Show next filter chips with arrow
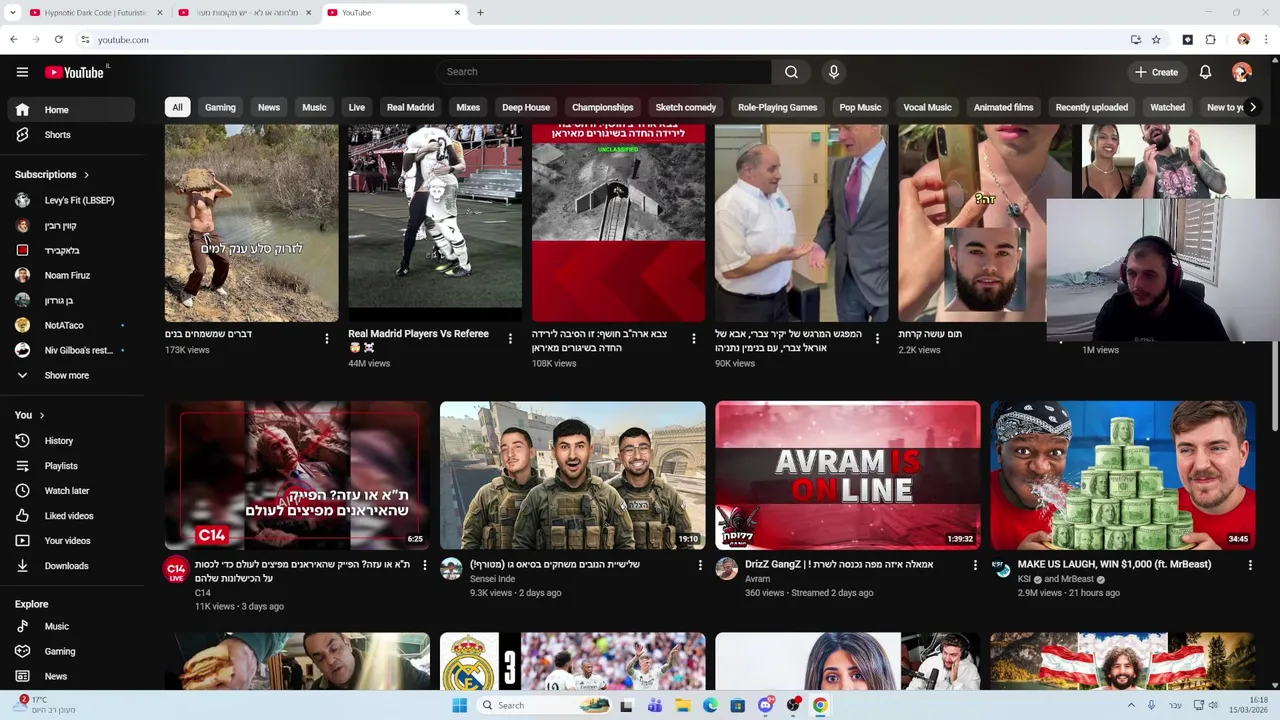Screen dimensions: 1280x720 (x=1252, y=107)
